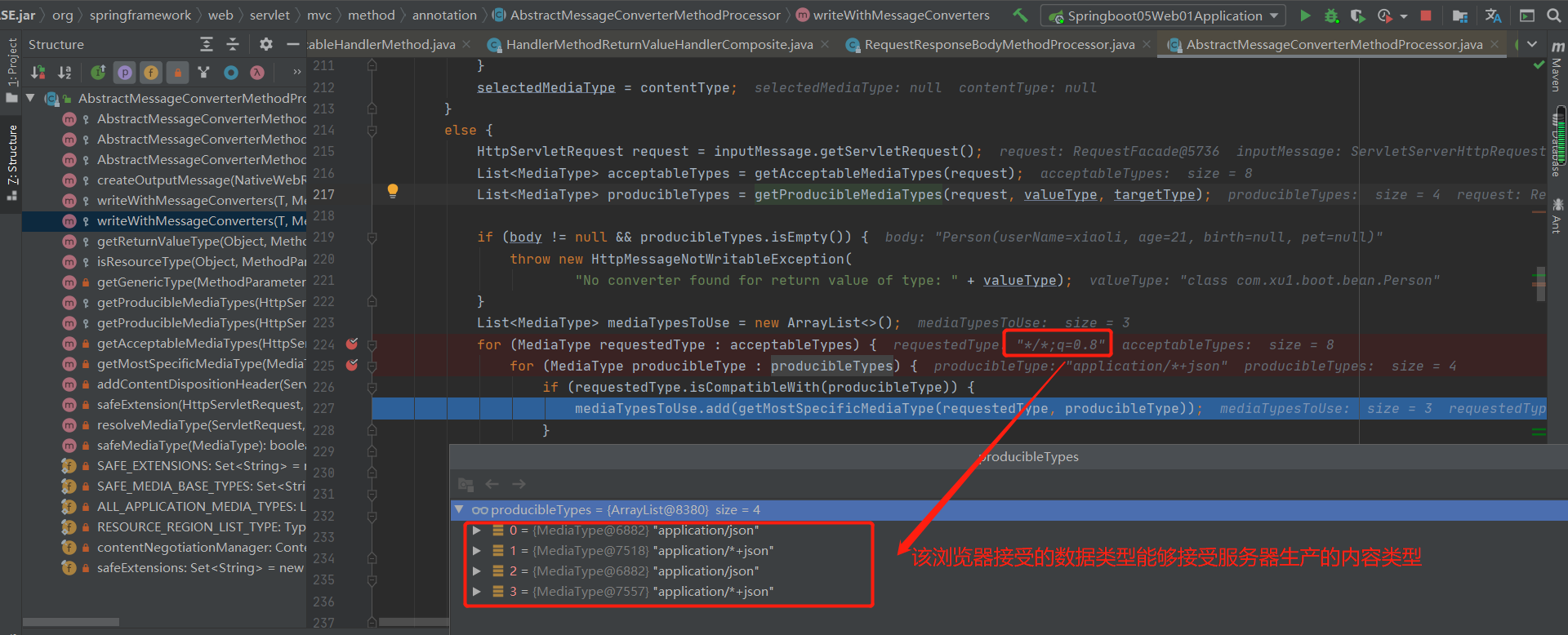Collapse all nodes in Structure panel
The height and width of the screenshot is (635, 1568).
coord(233,44)
